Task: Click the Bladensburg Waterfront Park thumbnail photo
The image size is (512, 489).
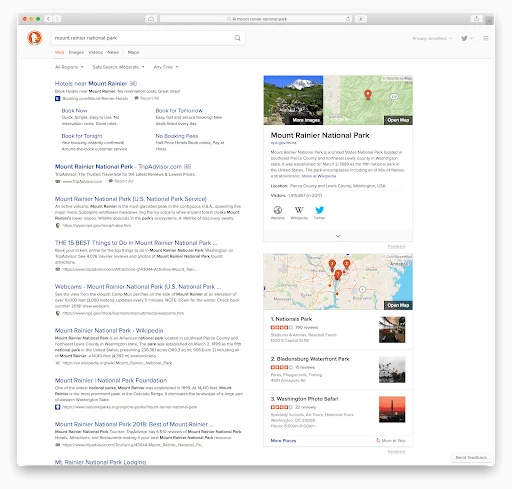Action: pos(392,369)
